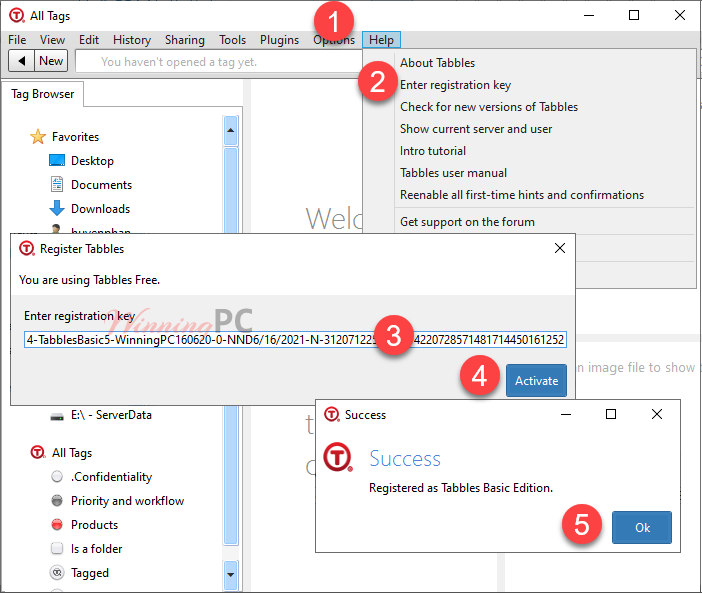Open the Edit menu
Image resolution: width=702 pixels, height=593 pixels.
click(x=89, y=40)
